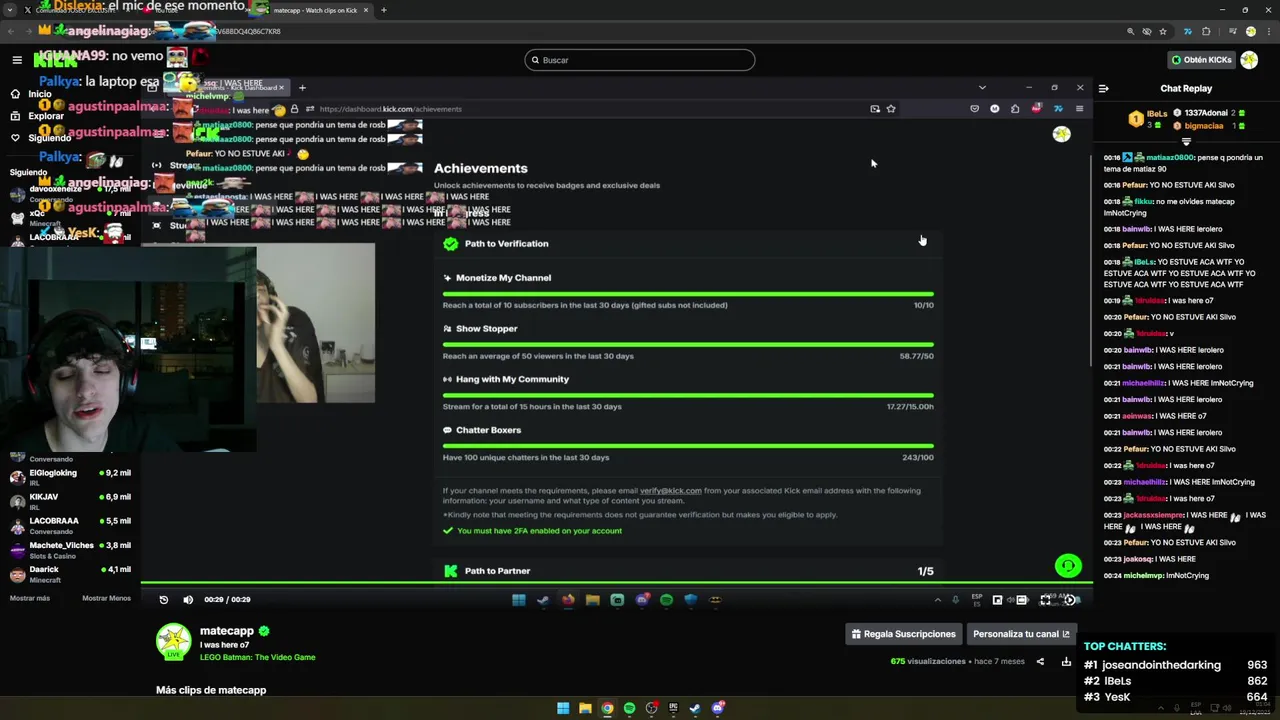The height and width of the screenshot is (720, 1280).
Task: Toggle fullscreen on the clip player
Action: (1046, 600)
